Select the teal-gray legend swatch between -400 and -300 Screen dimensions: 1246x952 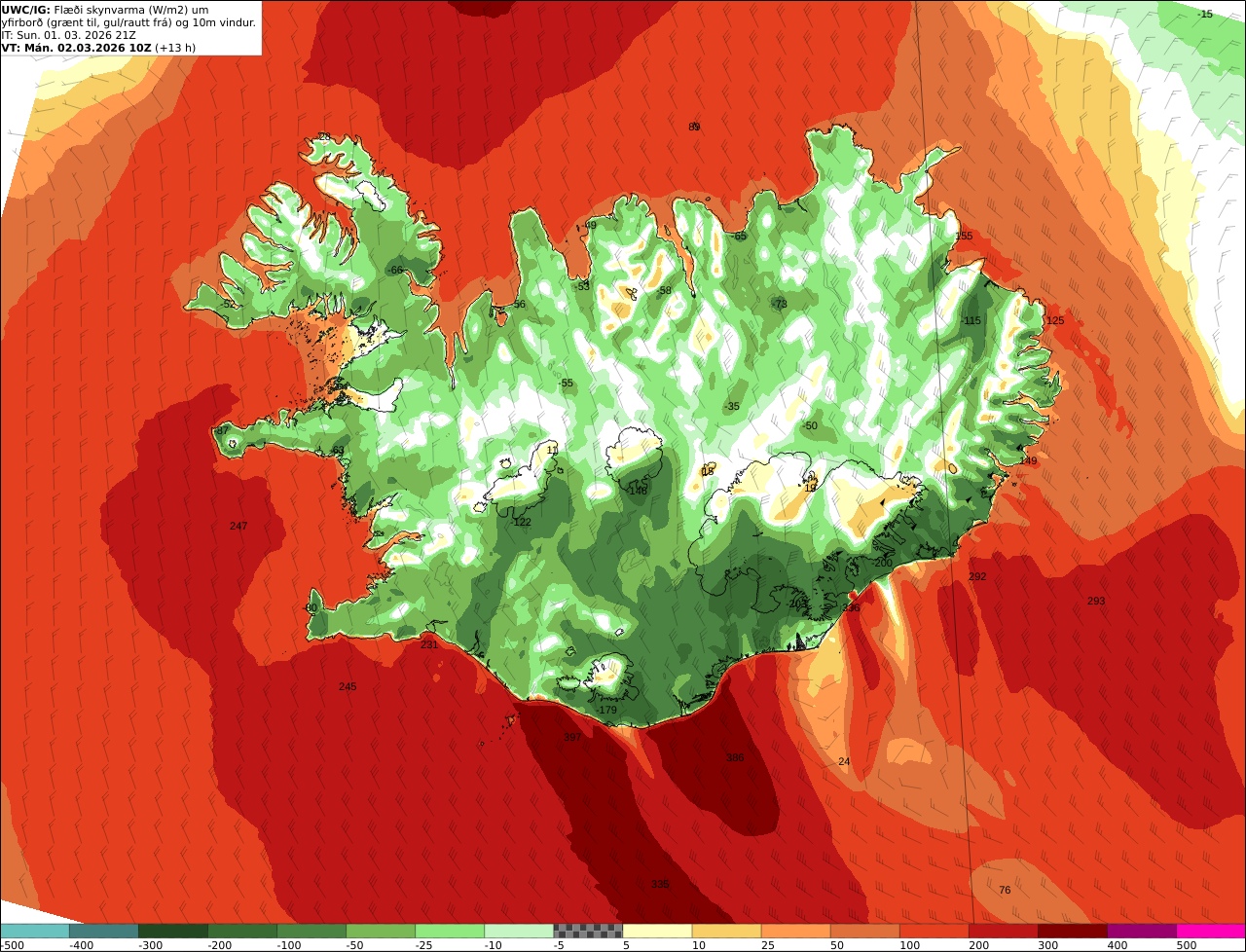(103, 931)
